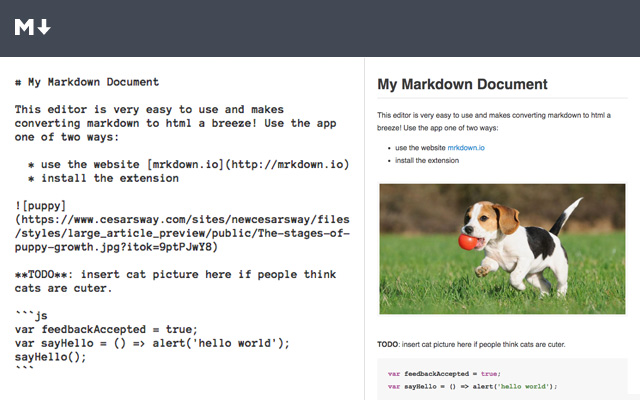
Task: Click editor line 'var feedbackAccepted = true;'
Action: (106, 329)
